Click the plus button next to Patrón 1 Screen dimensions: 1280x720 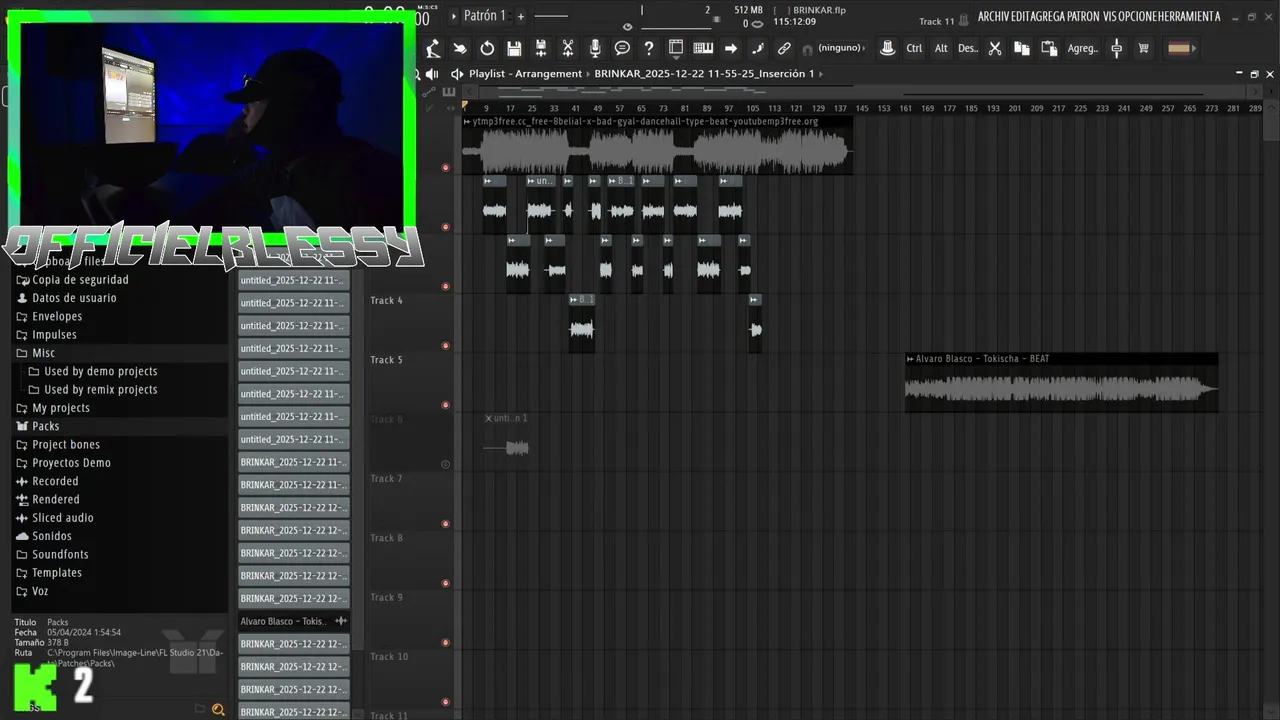coord(520,16)
